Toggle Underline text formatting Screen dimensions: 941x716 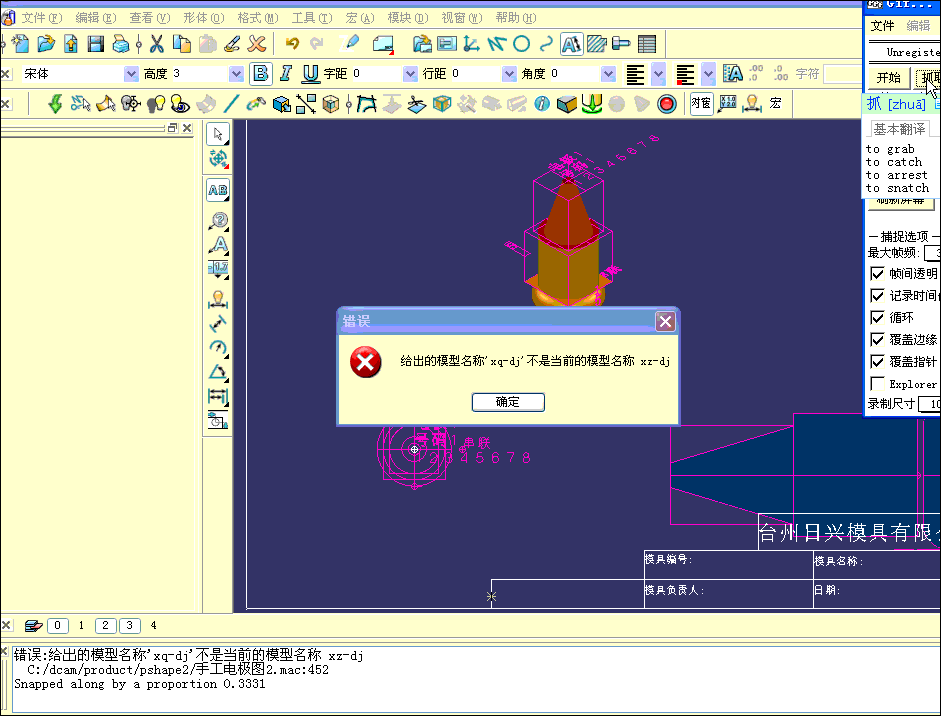(310, 74)
